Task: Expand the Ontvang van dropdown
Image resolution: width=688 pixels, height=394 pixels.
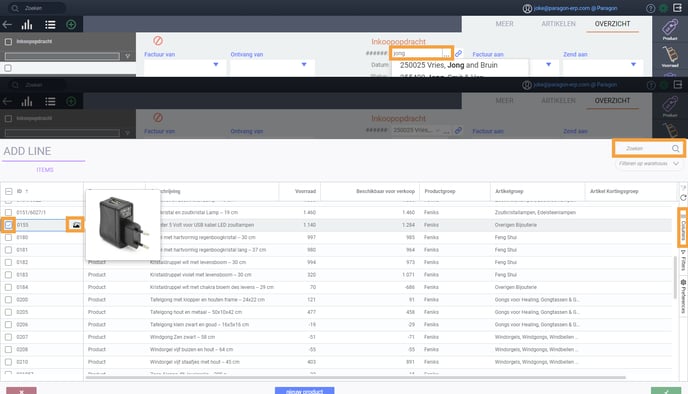Action: [304, 64]
